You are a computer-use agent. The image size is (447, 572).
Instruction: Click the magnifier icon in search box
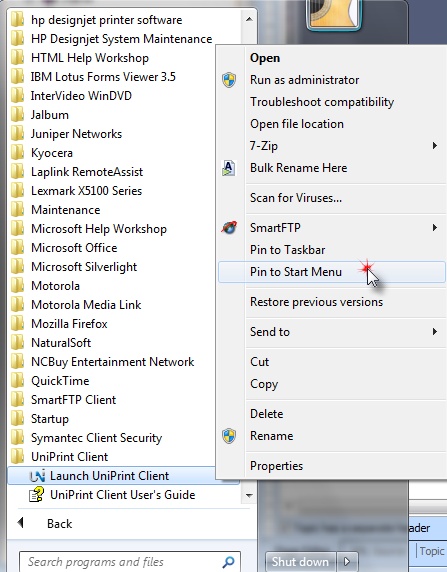228,561
